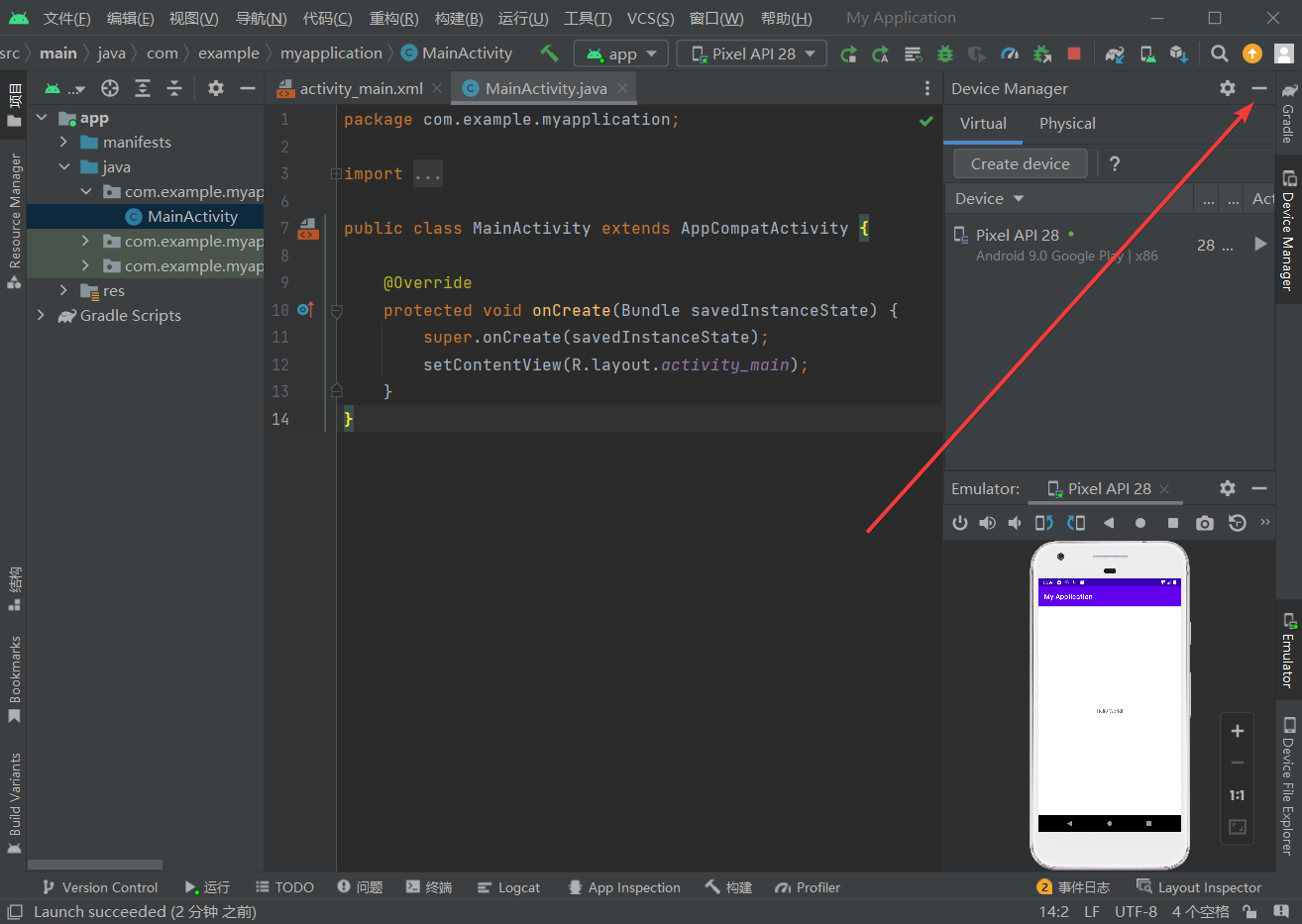Click the 1:1 zoom control beside the emulator
This screenshot has width=1302, height=924.
(x=1237, y=794)
